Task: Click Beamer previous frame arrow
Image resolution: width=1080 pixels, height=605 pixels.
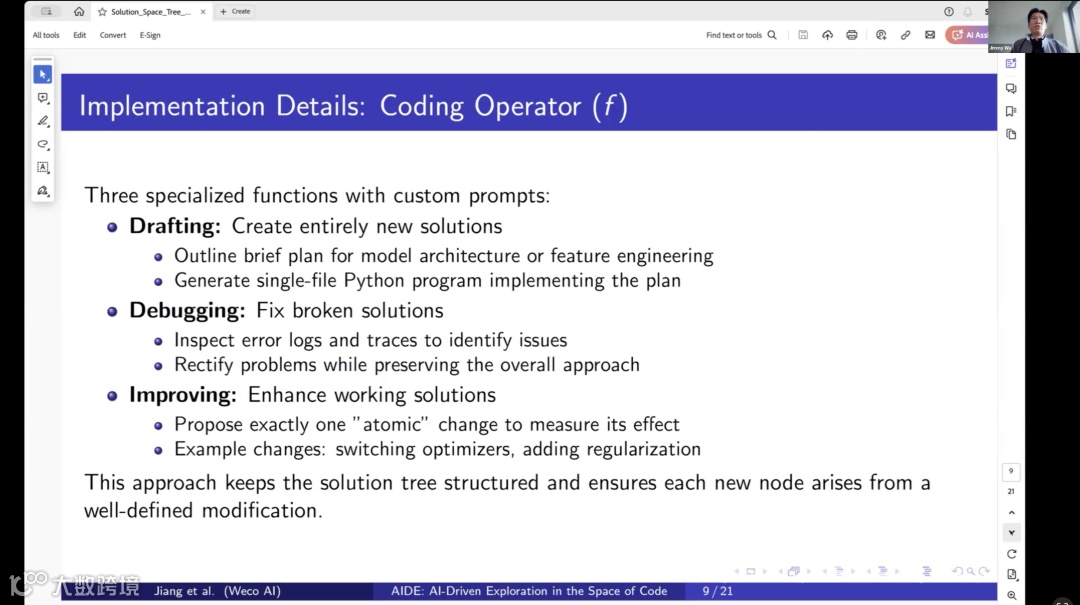Action: click(780, 571)
